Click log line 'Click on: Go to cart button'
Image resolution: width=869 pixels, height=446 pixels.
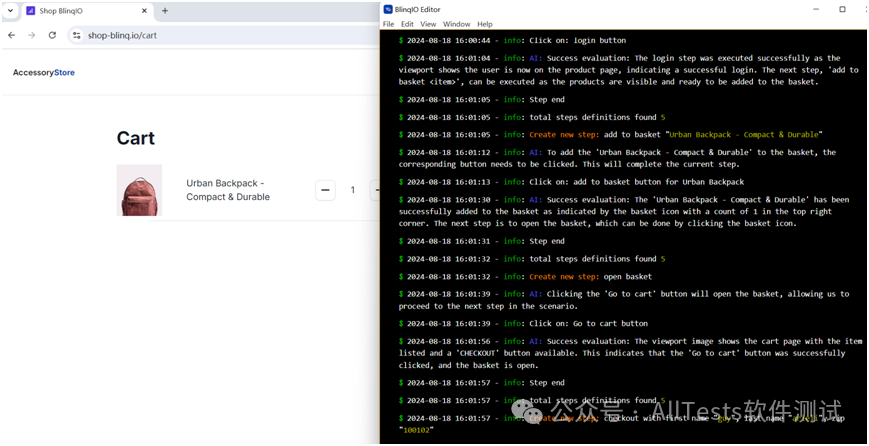coord(523,324)
